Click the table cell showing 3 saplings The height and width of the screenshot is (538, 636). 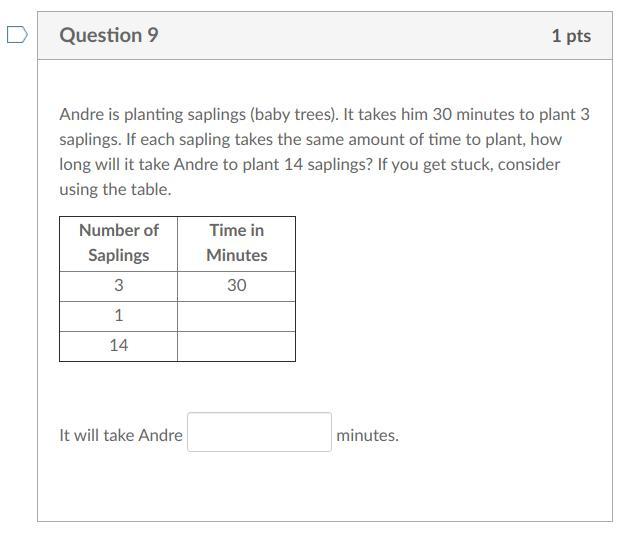(118, 286)
